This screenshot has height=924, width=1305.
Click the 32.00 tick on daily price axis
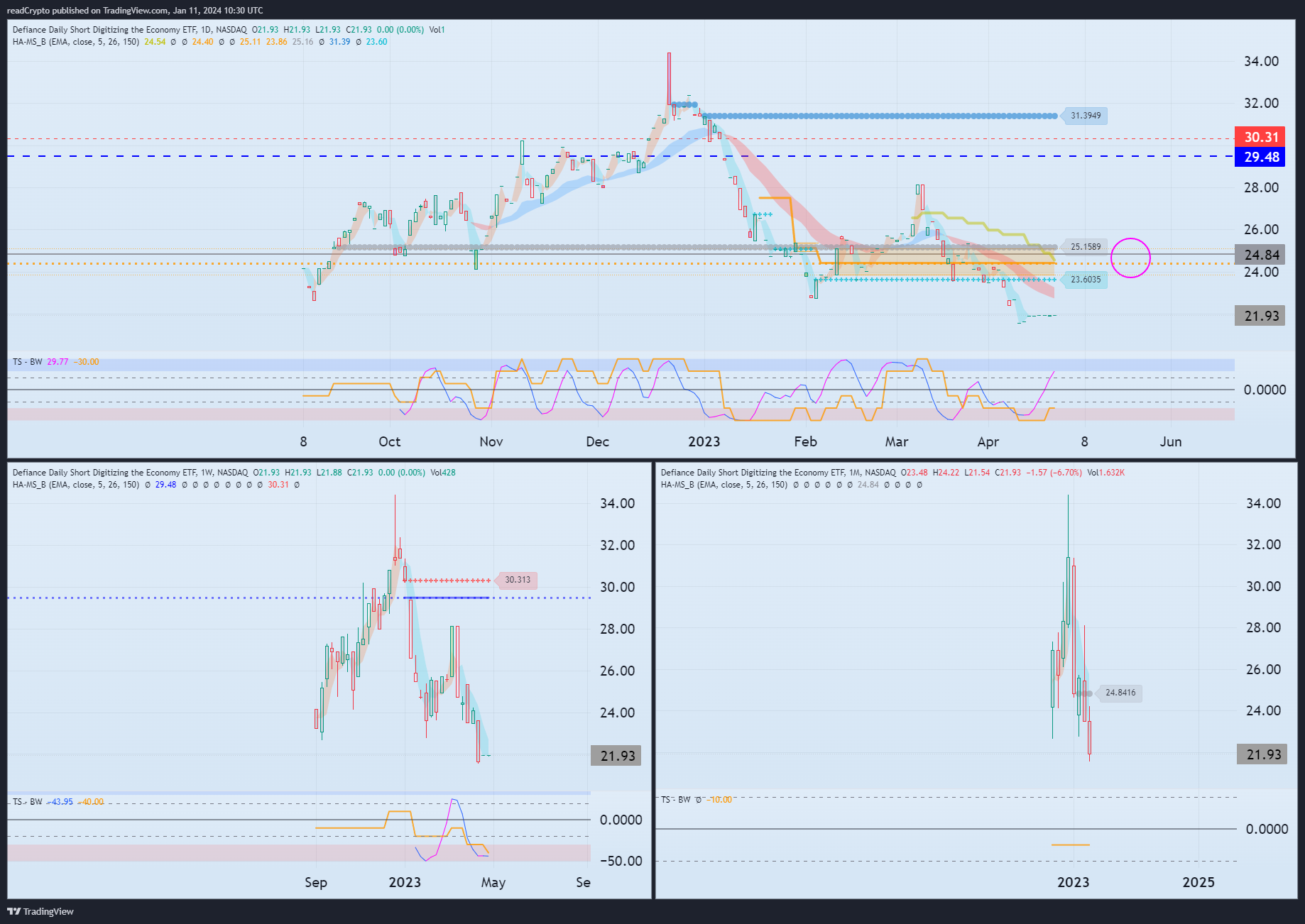[1261, 103]
